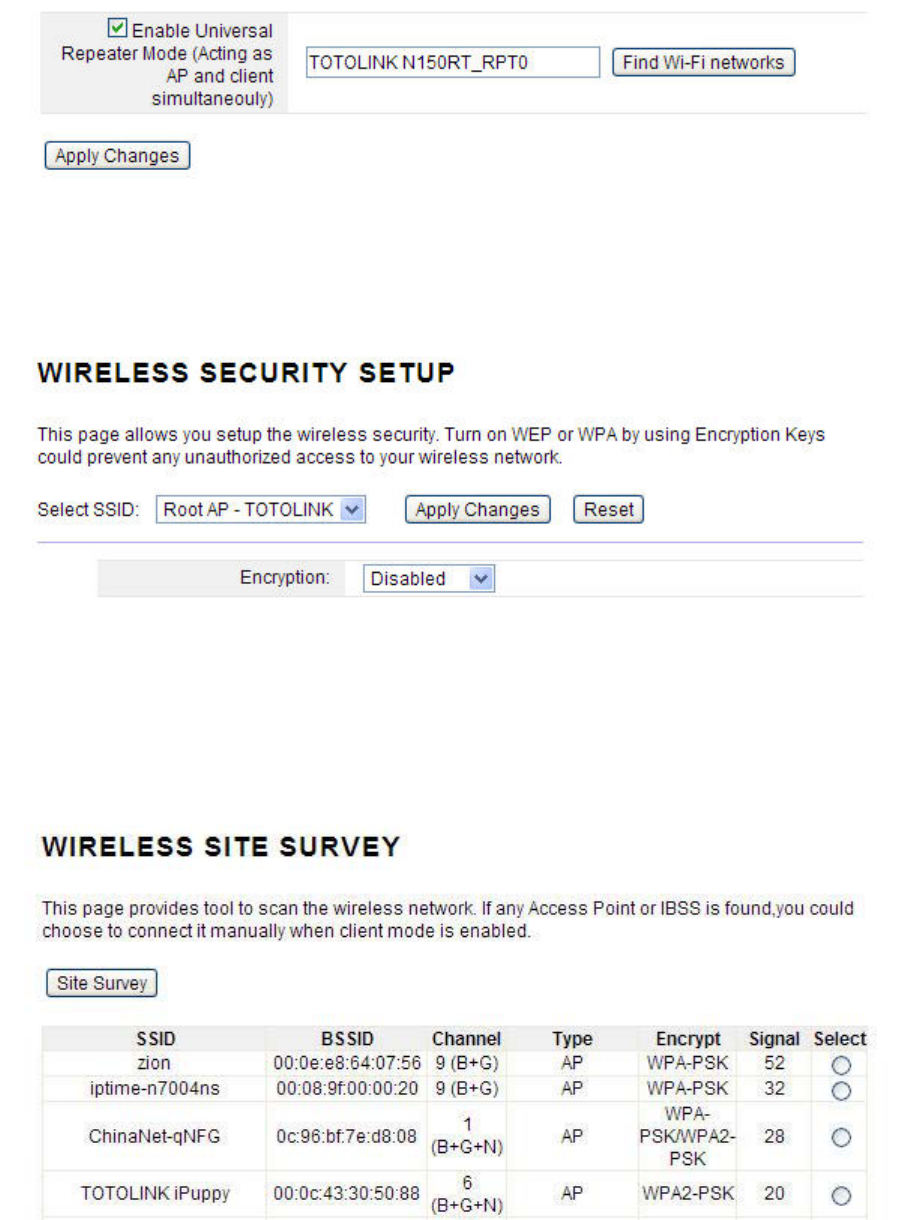Choose the ChinaNet-qNFG network radio button
Screen dimensions: 910x1220
pos(841,1137)
